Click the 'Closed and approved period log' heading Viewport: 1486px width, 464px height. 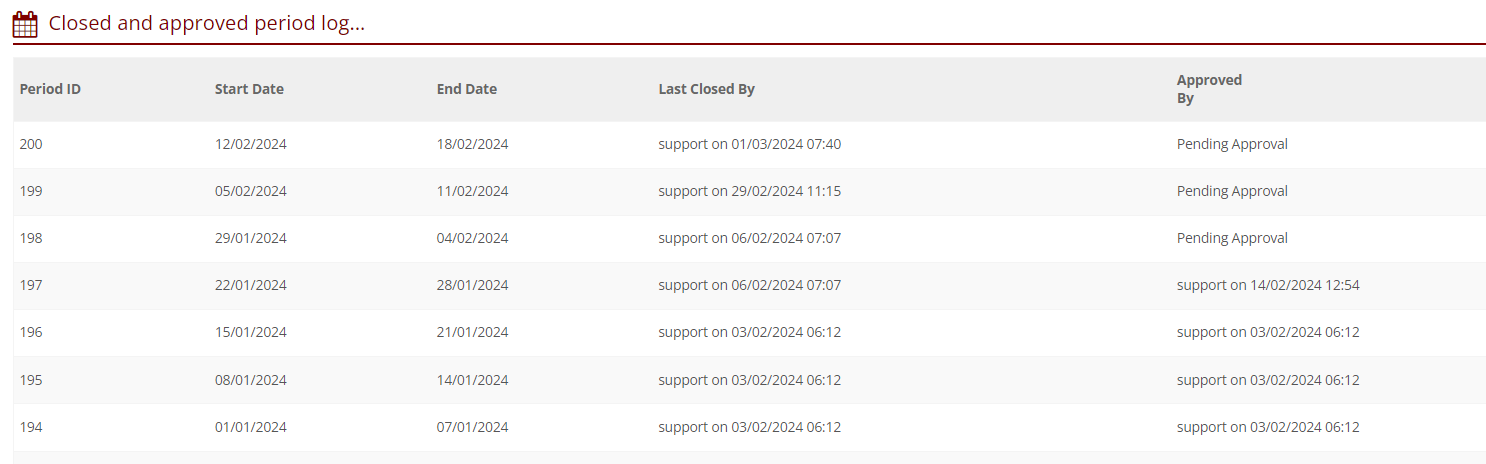coord(206,23)
